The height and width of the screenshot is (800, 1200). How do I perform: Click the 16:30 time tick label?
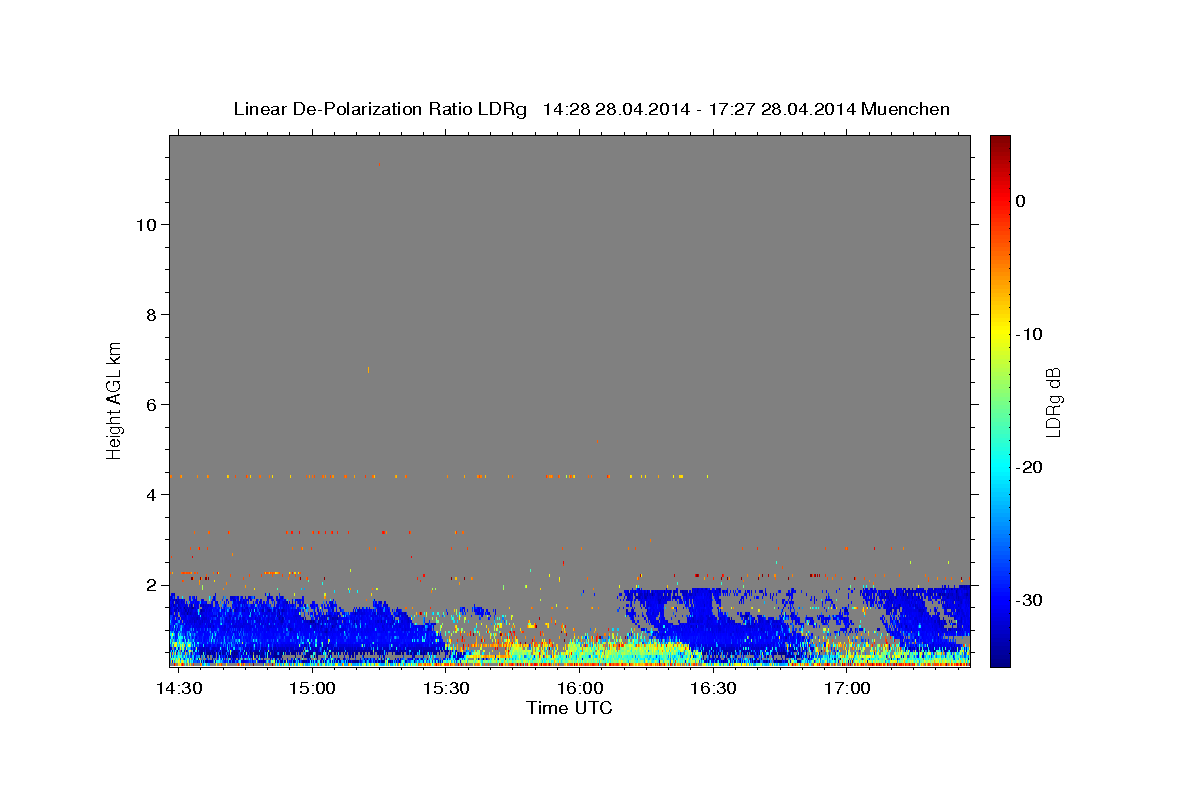click(713, 689)
